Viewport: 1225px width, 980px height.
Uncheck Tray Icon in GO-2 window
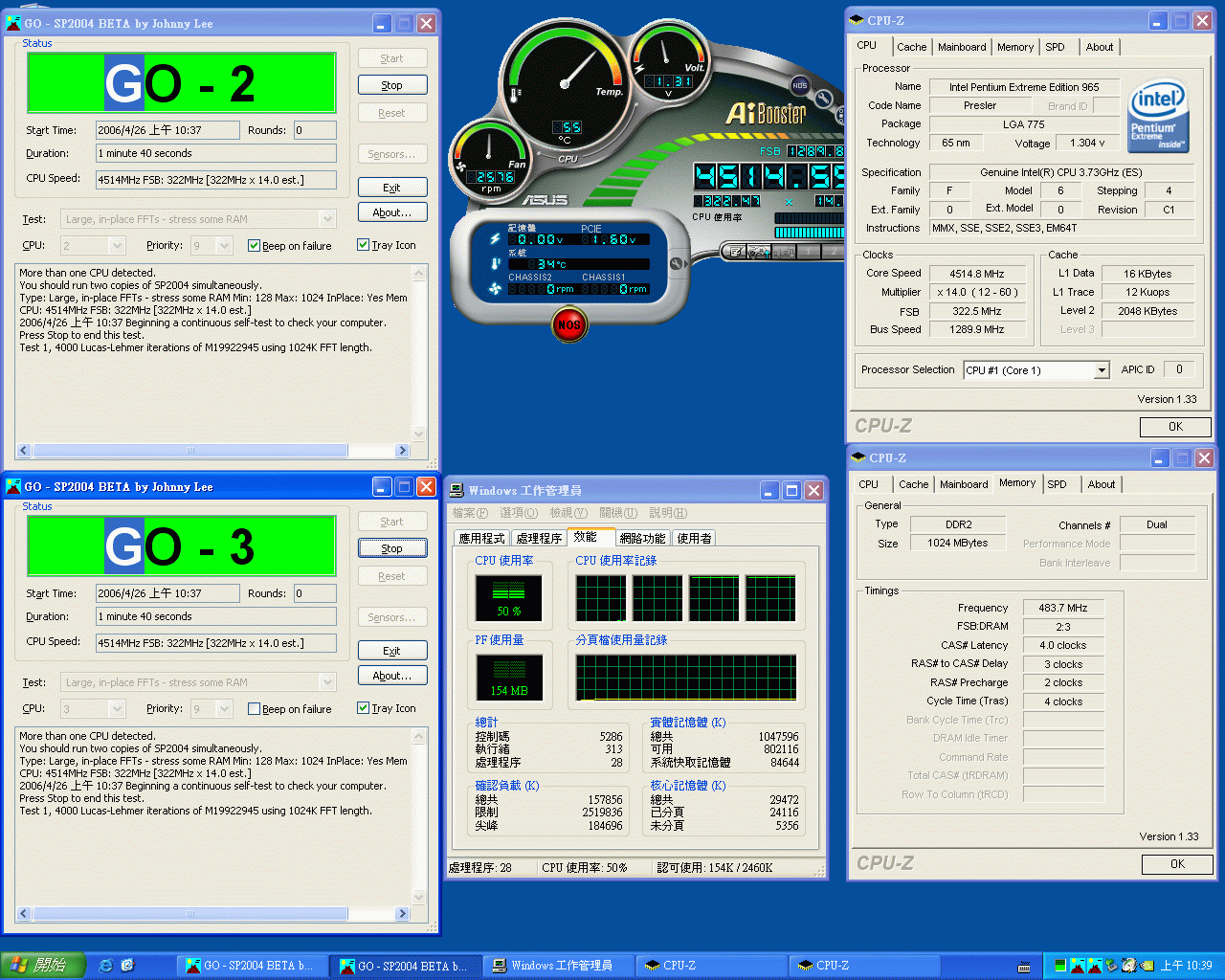pos(364,245)
